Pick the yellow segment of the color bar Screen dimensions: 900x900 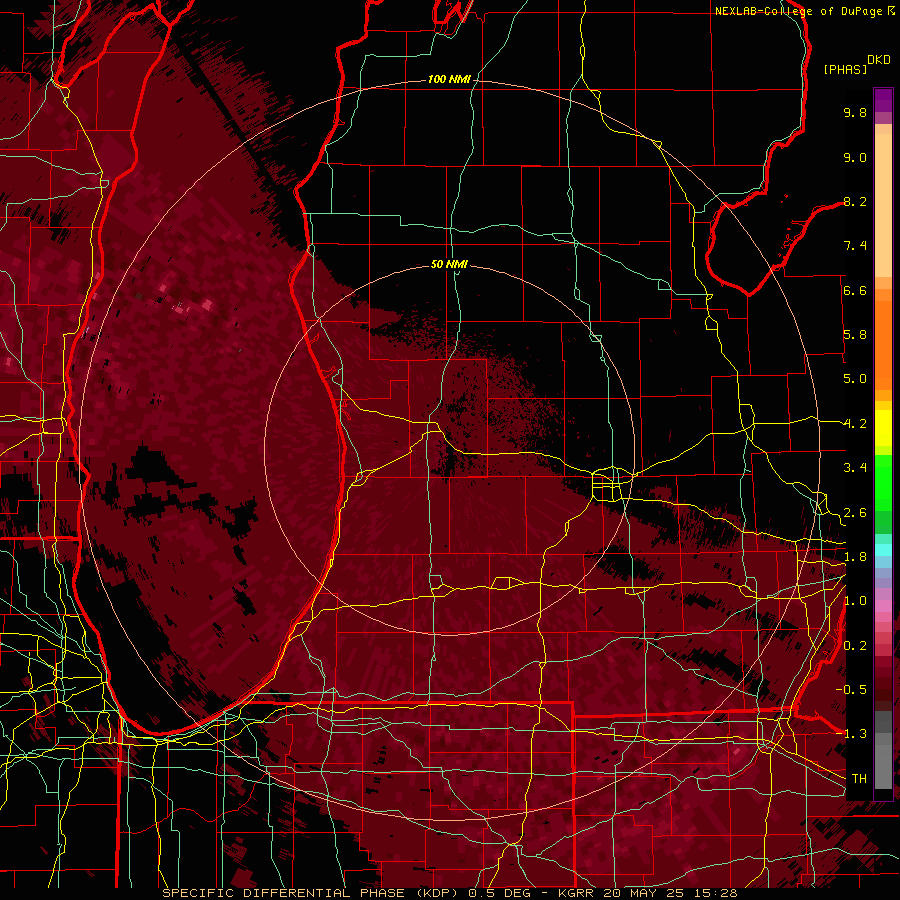point(883,428)
